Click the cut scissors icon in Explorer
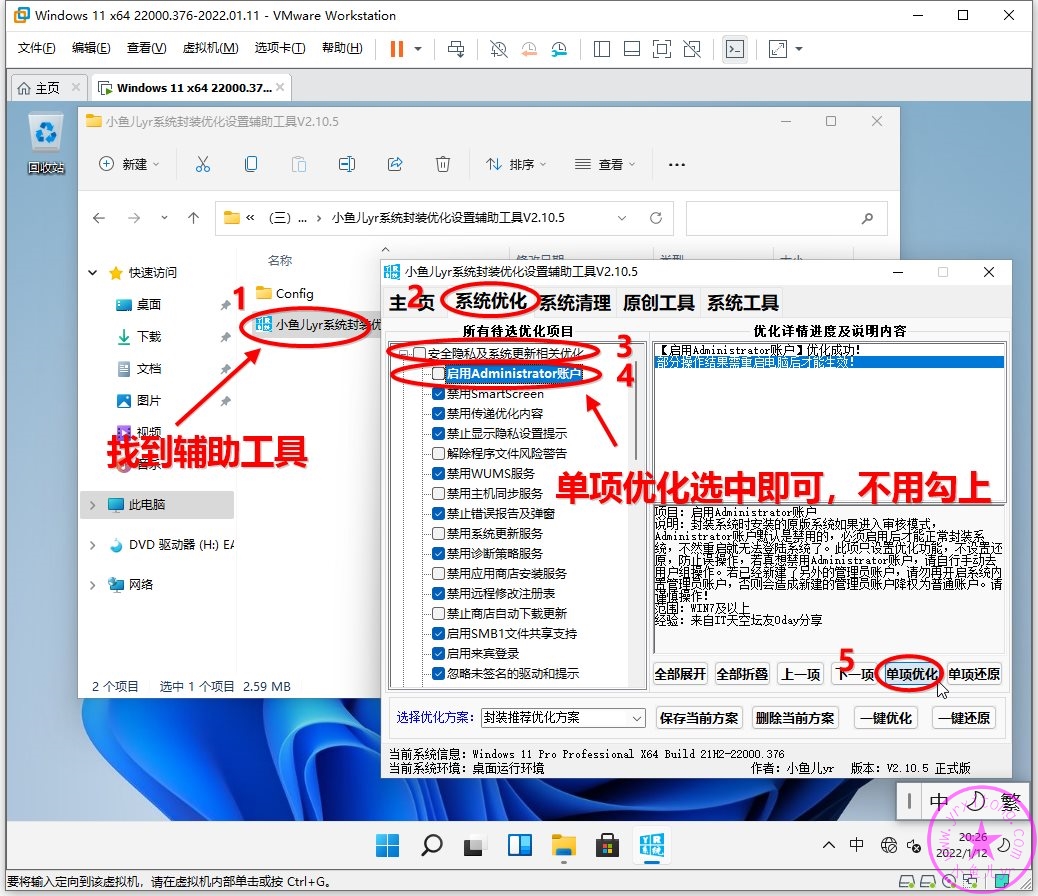The width and height of the screenshot is (1038, 896). [x=203, y=164]
